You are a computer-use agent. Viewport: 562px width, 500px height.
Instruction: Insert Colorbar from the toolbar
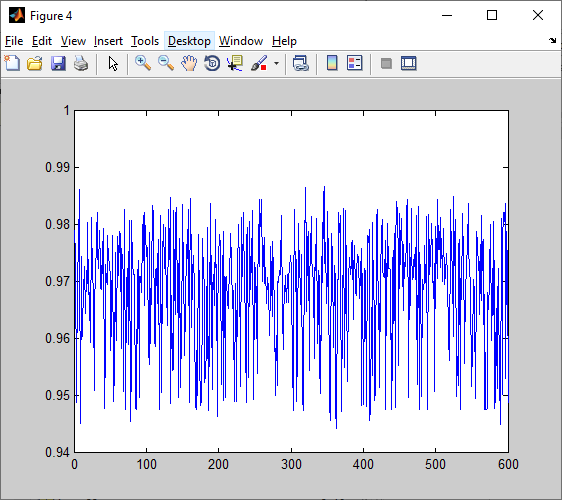(332, 63)
